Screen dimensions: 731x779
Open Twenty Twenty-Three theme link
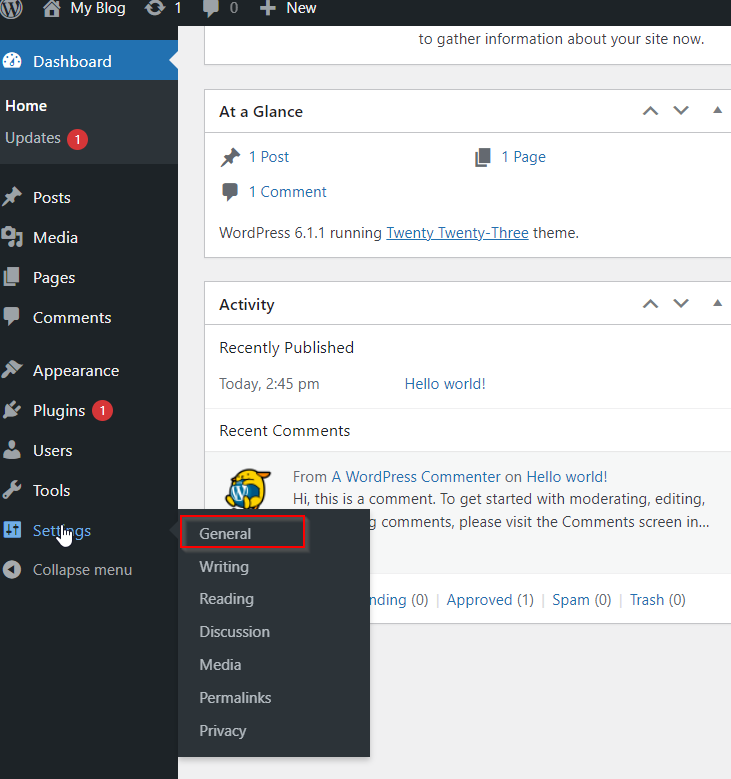tap(457, 233)
